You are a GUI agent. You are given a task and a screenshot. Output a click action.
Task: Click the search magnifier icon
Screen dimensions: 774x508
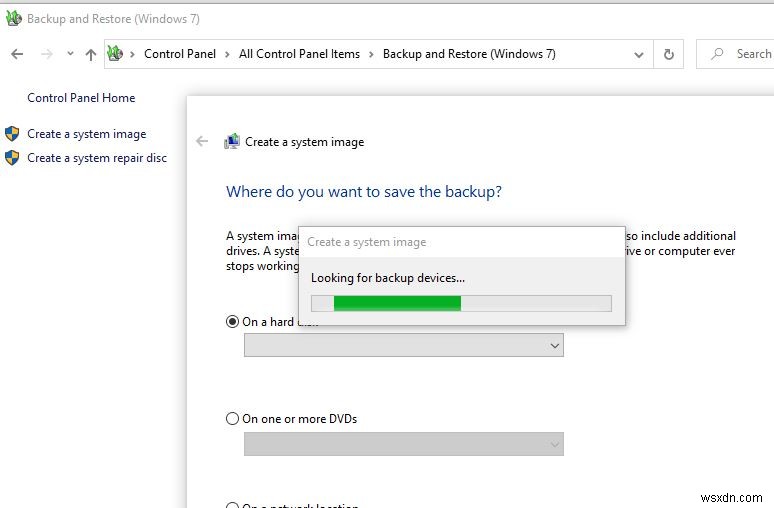[x=717, y=53]
